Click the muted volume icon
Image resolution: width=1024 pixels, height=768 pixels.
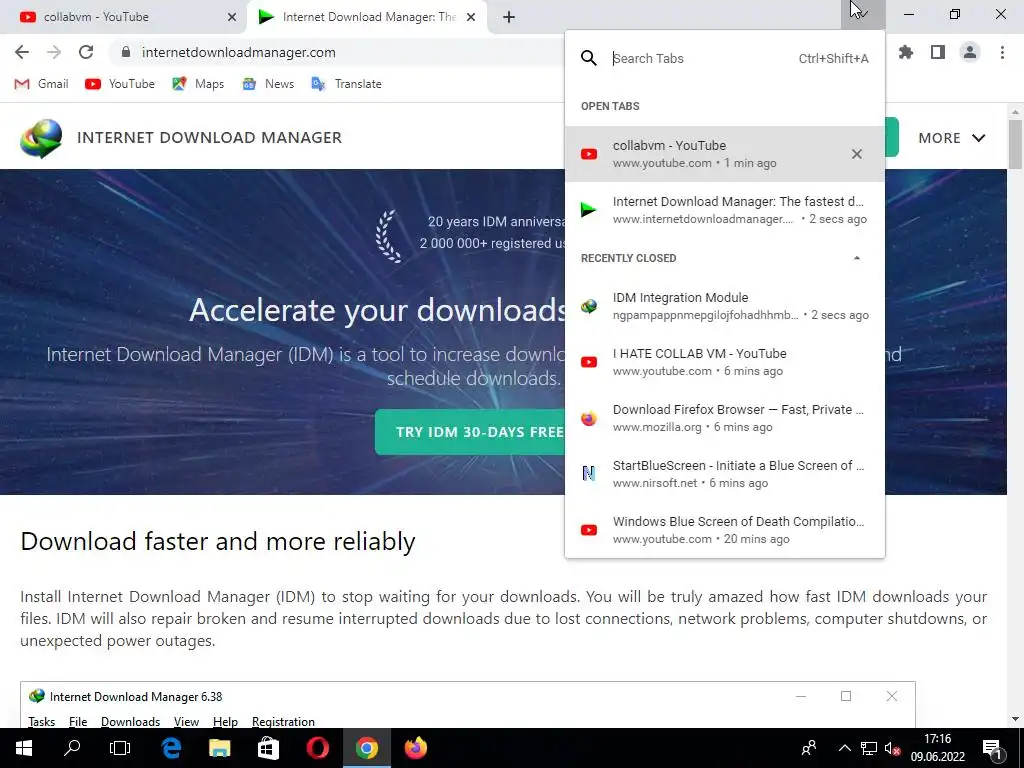point(892,748)
